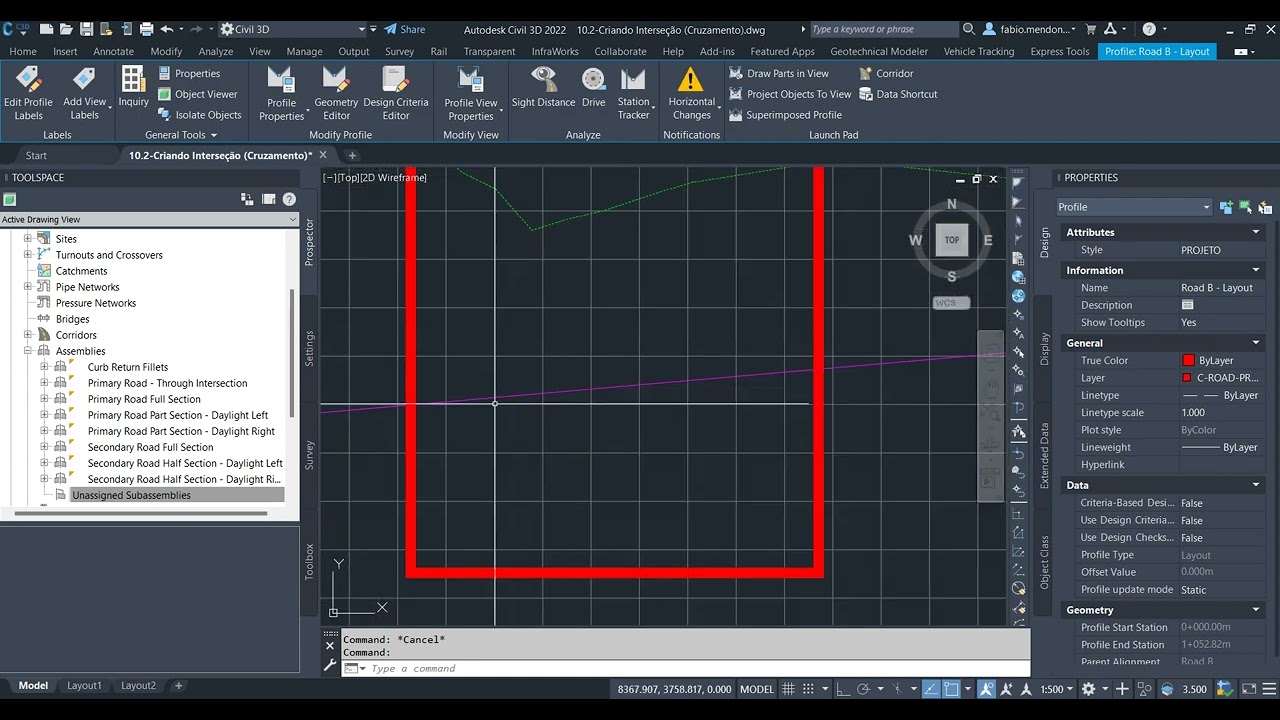1280x720 pixels.
Task: Toggle MODEL space button in status bar
Action: pyautogui.click(x=757, y=689)
